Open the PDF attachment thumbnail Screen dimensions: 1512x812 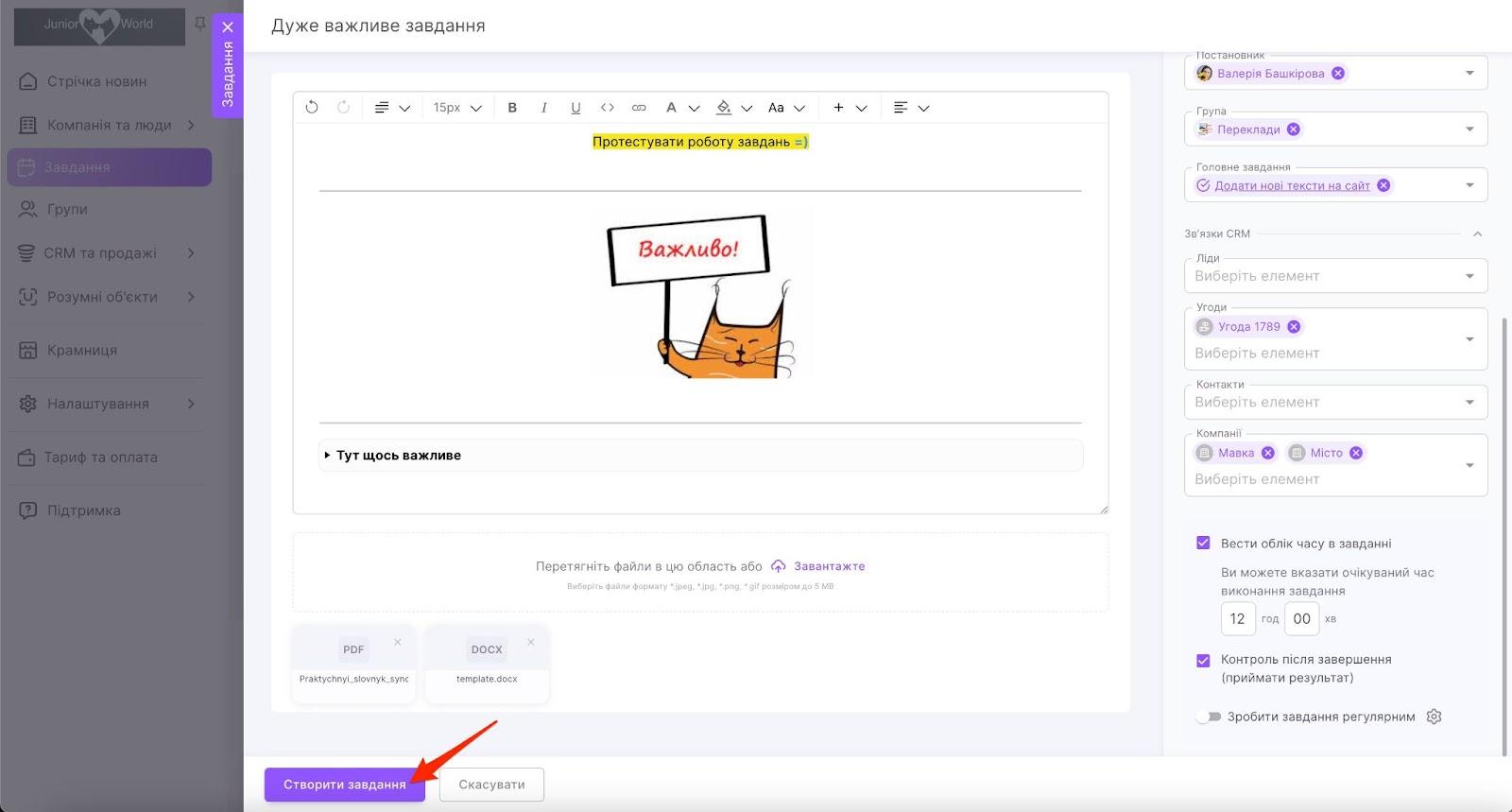(353, 649)
